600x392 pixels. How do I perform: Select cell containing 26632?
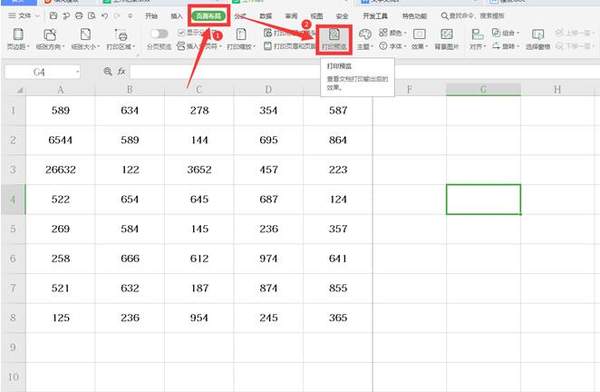[60, 170]
